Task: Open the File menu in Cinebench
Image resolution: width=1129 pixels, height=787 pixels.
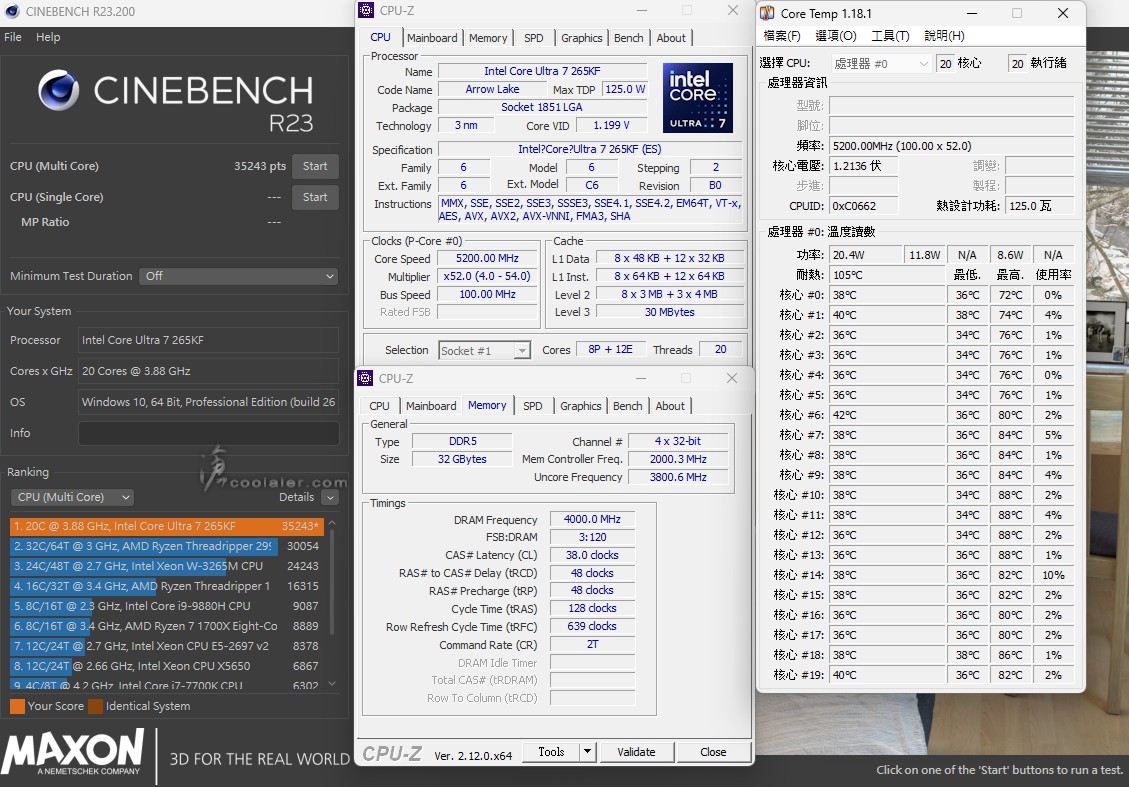Action: click(13, 37)
